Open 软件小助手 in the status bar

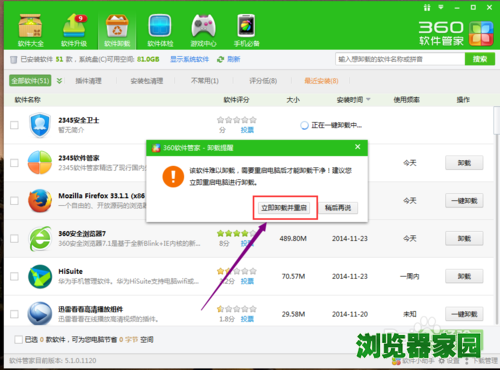413,361
